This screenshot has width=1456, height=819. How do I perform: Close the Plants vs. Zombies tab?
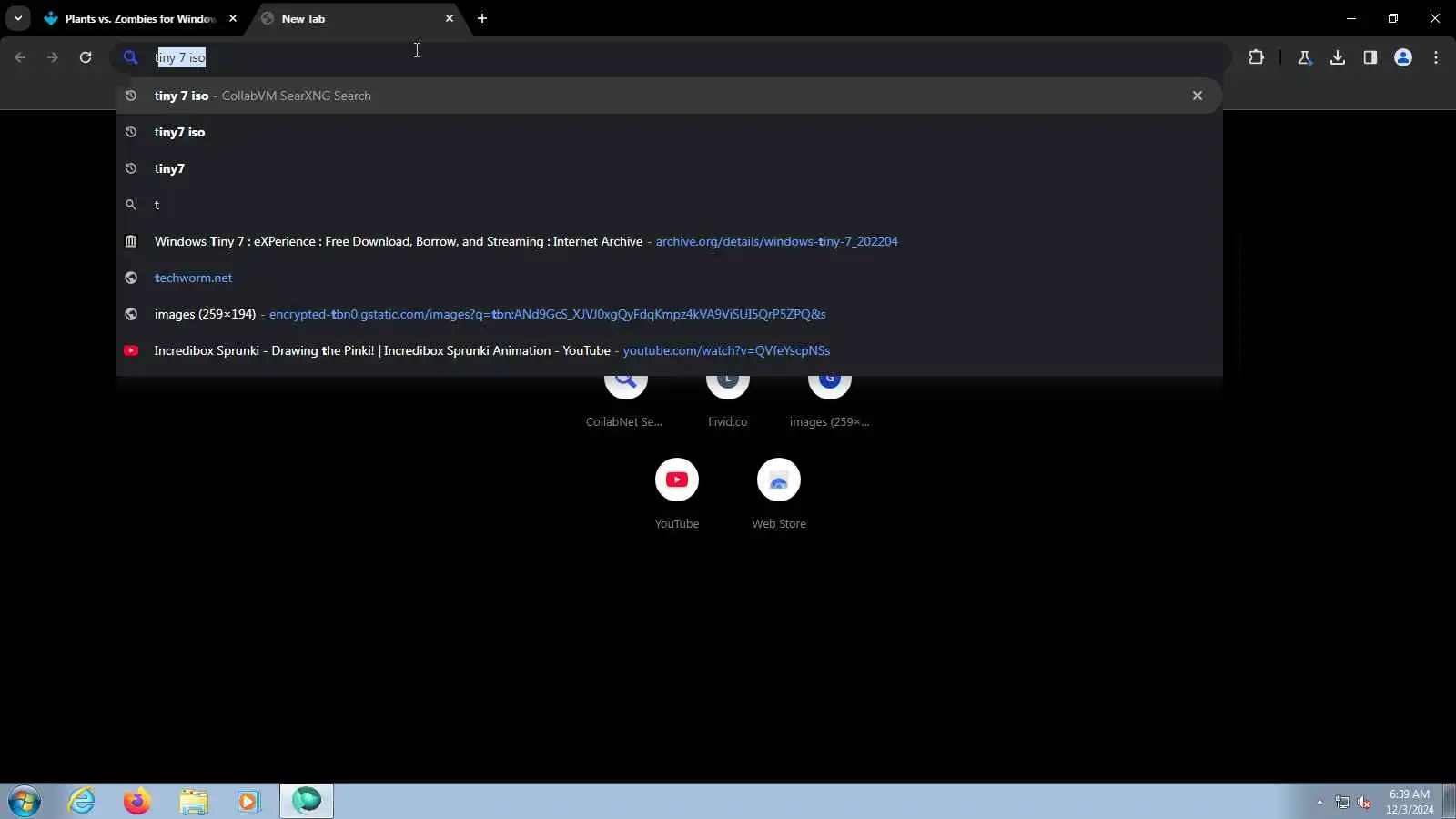[233, 18]
